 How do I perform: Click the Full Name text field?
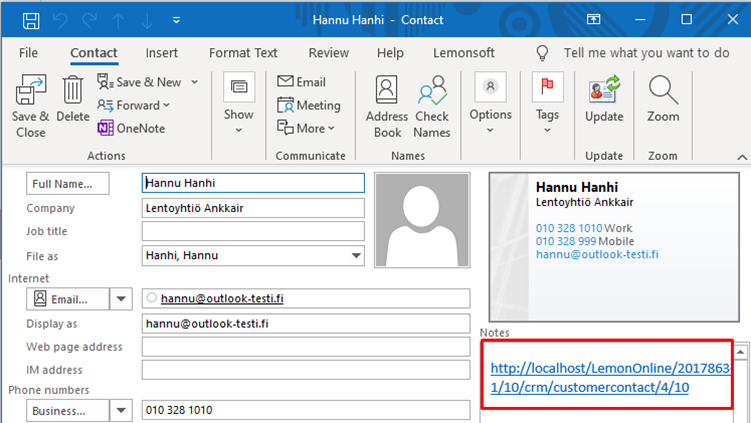pyautogui.click(x=253, y=183)
